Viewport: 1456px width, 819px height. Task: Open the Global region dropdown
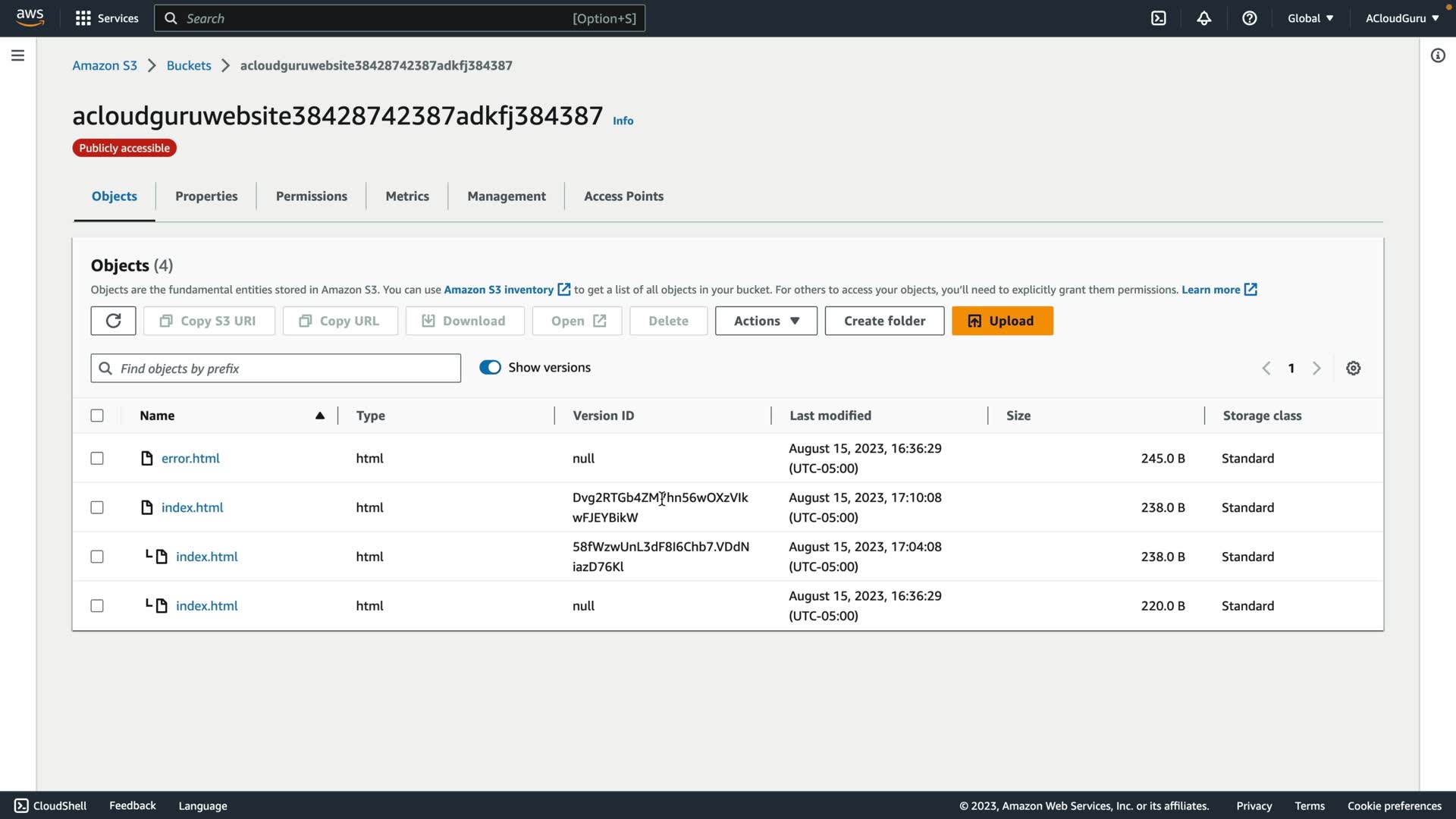(1310, 18)
